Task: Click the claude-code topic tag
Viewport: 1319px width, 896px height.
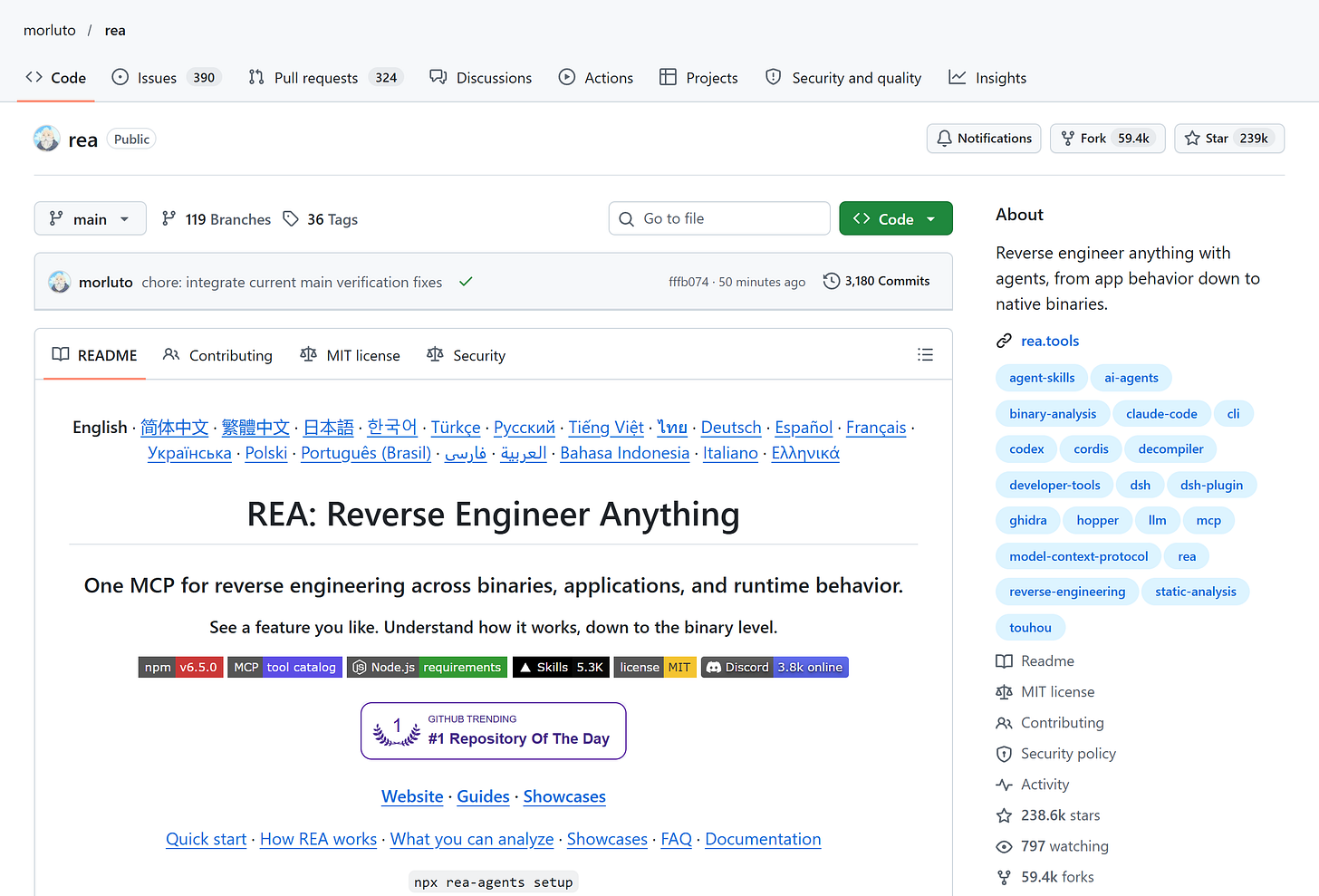Action: click(1161, 413)
